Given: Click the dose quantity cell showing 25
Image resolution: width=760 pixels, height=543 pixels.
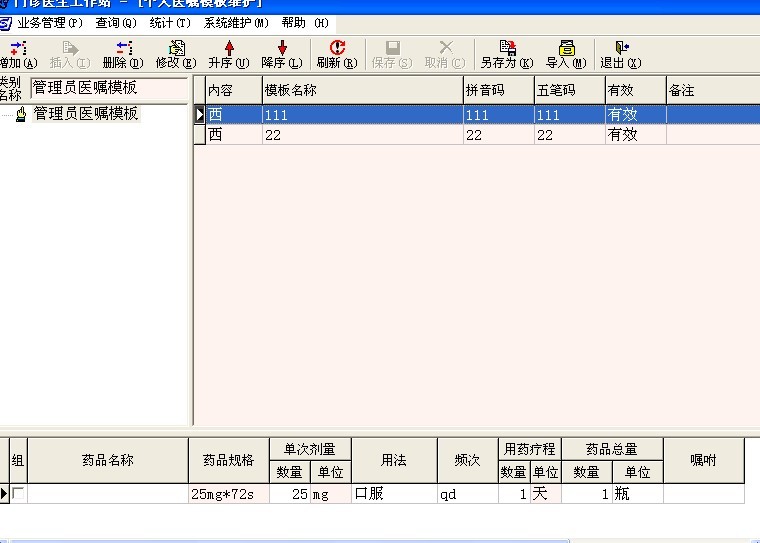Looking at the screenshot, I should click(290, 494).
